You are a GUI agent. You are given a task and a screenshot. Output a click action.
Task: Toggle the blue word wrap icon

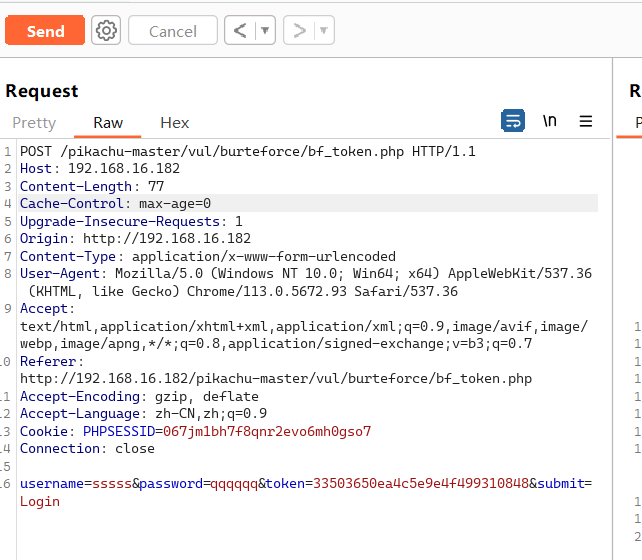click(513, 121)
